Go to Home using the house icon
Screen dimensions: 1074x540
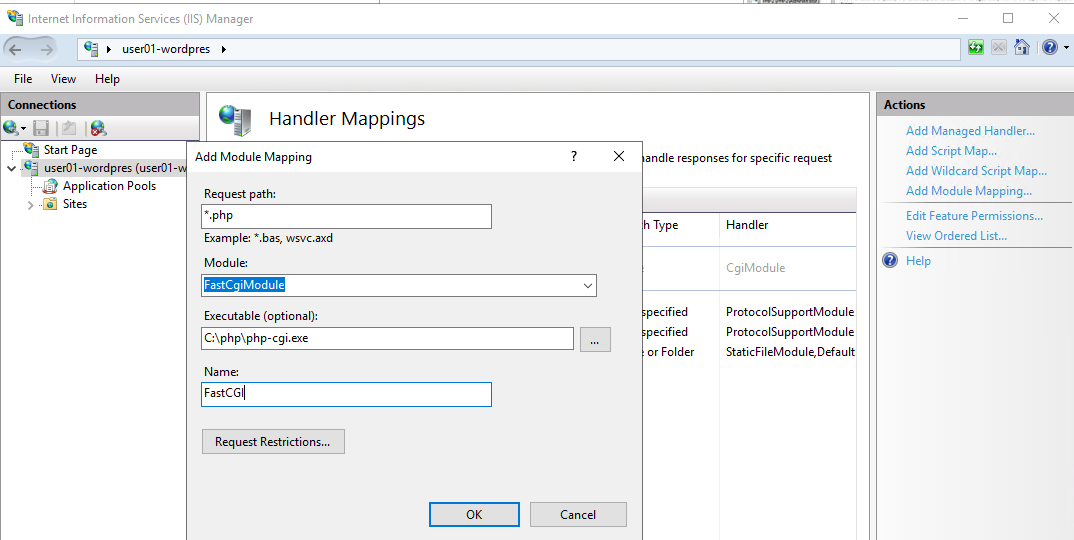click(x=1021, y=47)
